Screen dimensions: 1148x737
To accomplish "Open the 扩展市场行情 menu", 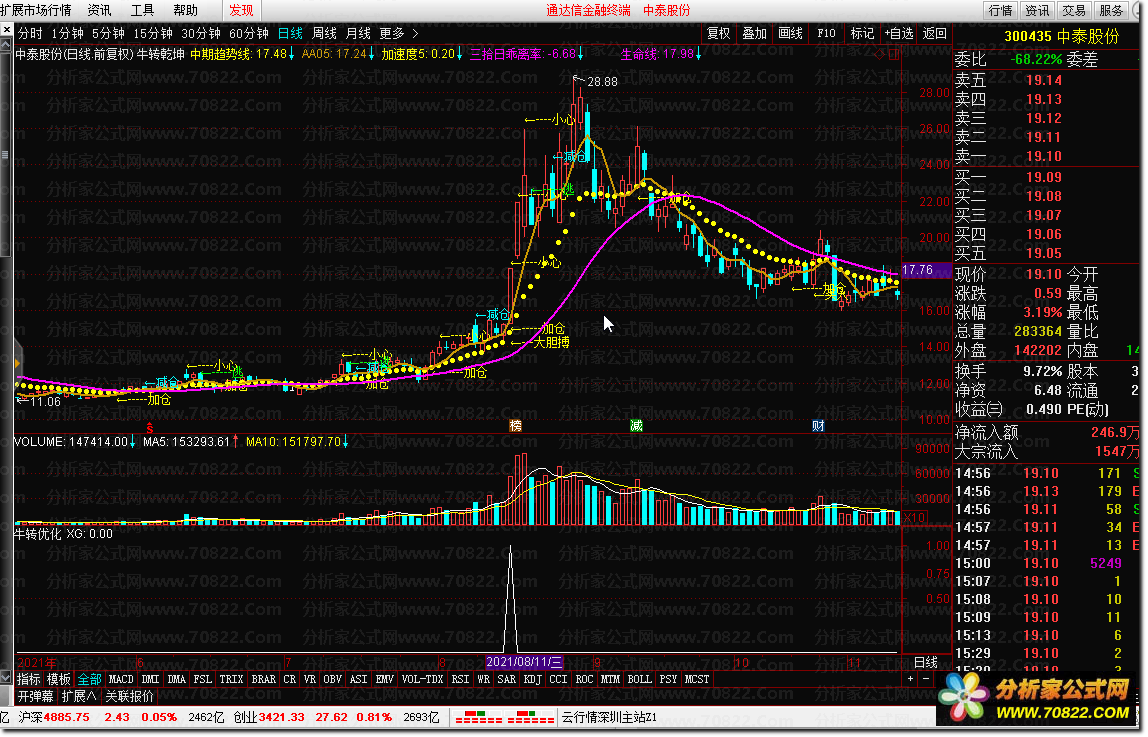I will 37,10.
